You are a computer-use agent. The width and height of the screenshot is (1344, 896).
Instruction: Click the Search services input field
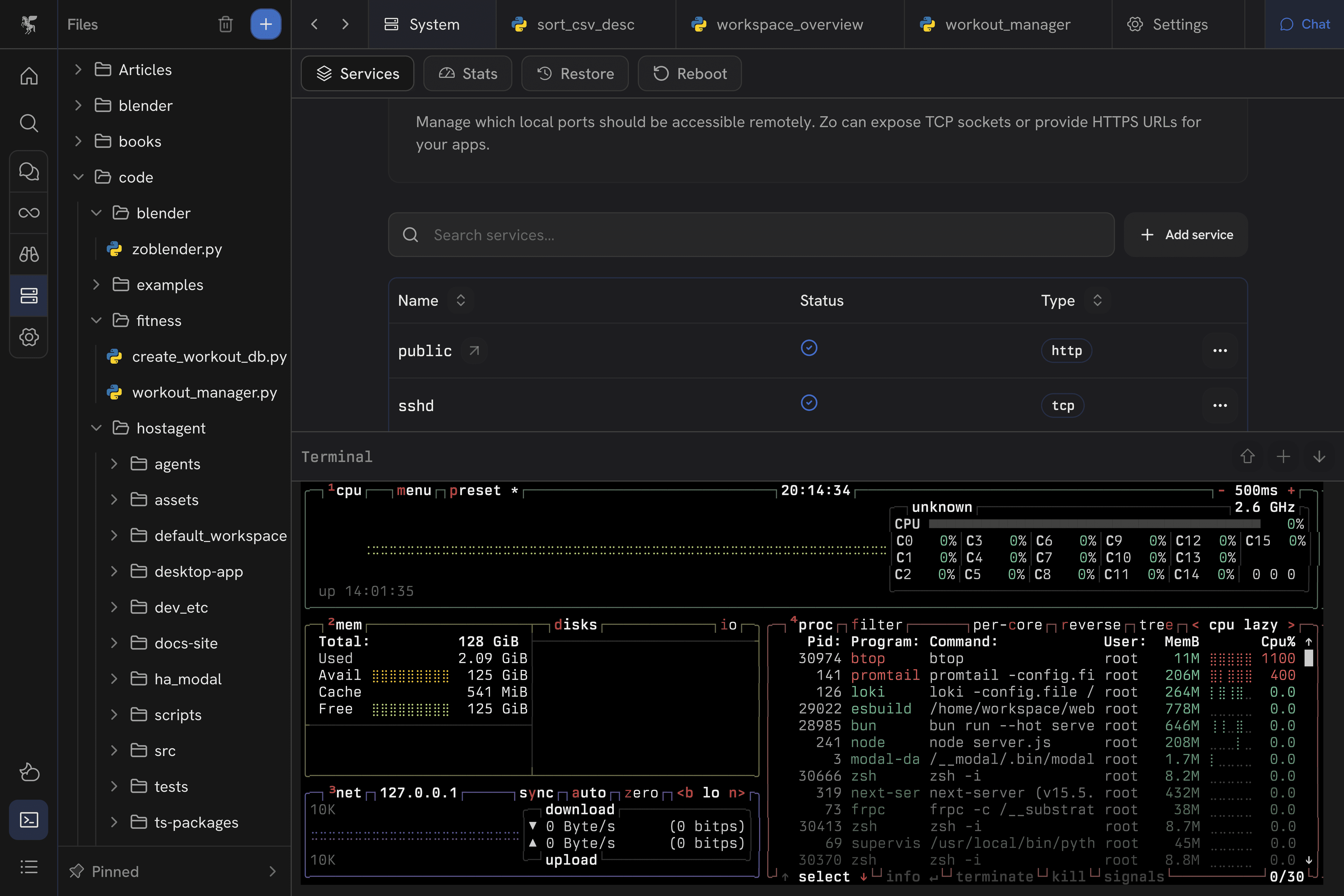click(751, 235)
